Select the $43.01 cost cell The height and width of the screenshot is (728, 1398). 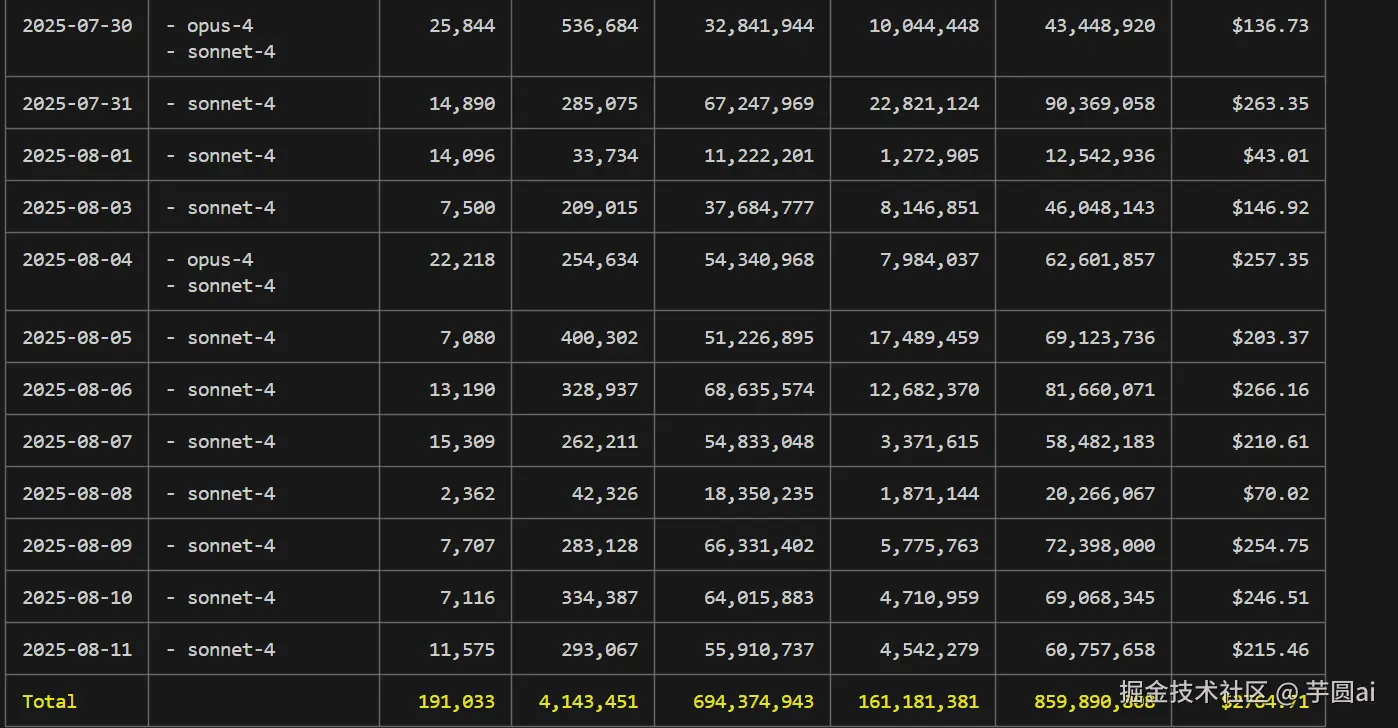click(1275, 156)
